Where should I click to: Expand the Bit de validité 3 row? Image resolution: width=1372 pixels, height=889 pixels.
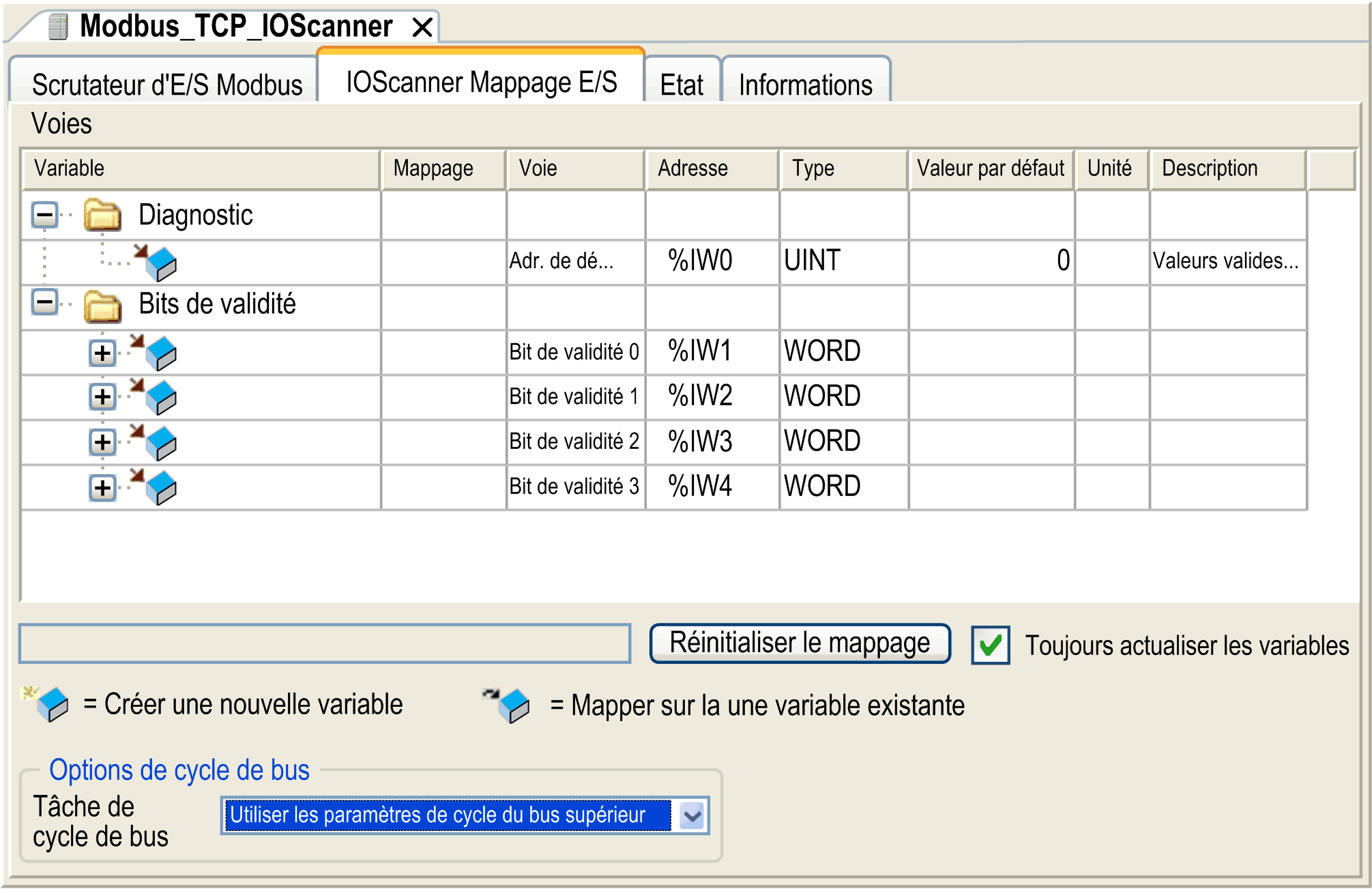pos(102,488)
